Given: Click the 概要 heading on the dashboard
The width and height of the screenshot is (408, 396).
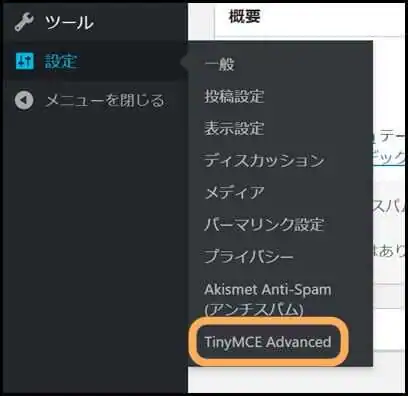Looking at the screenshot, I should pyautogui.click(x=245, y=16).
